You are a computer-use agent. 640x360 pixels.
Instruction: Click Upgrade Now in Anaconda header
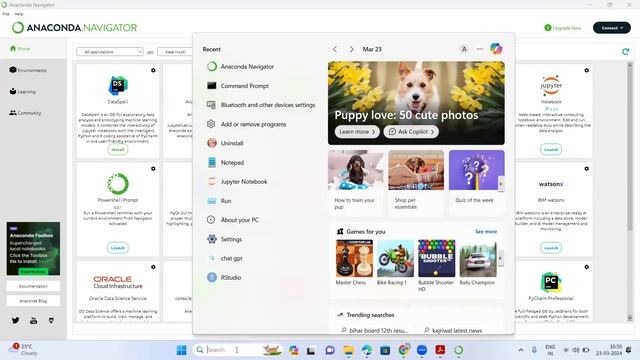[562, 28]
